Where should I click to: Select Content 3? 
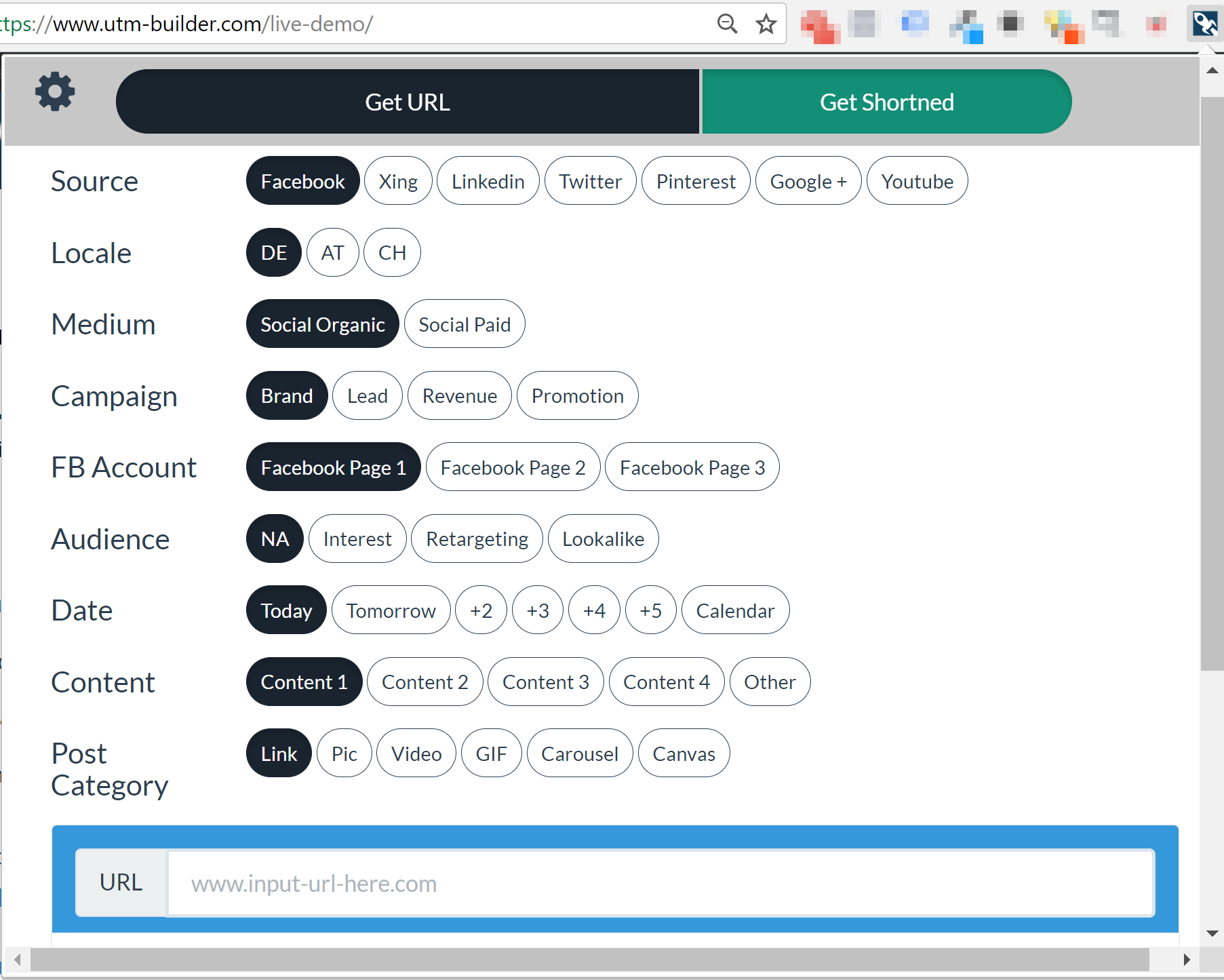tap(545, 682)
